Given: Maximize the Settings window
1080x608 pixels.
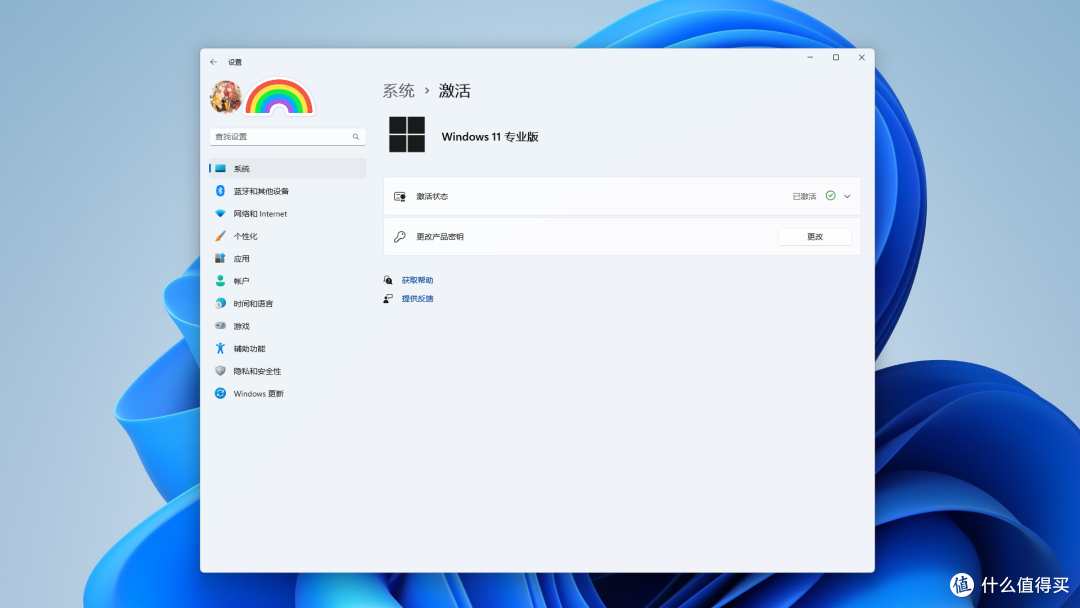Looking at the screenshot, I should tap(836, 58).
